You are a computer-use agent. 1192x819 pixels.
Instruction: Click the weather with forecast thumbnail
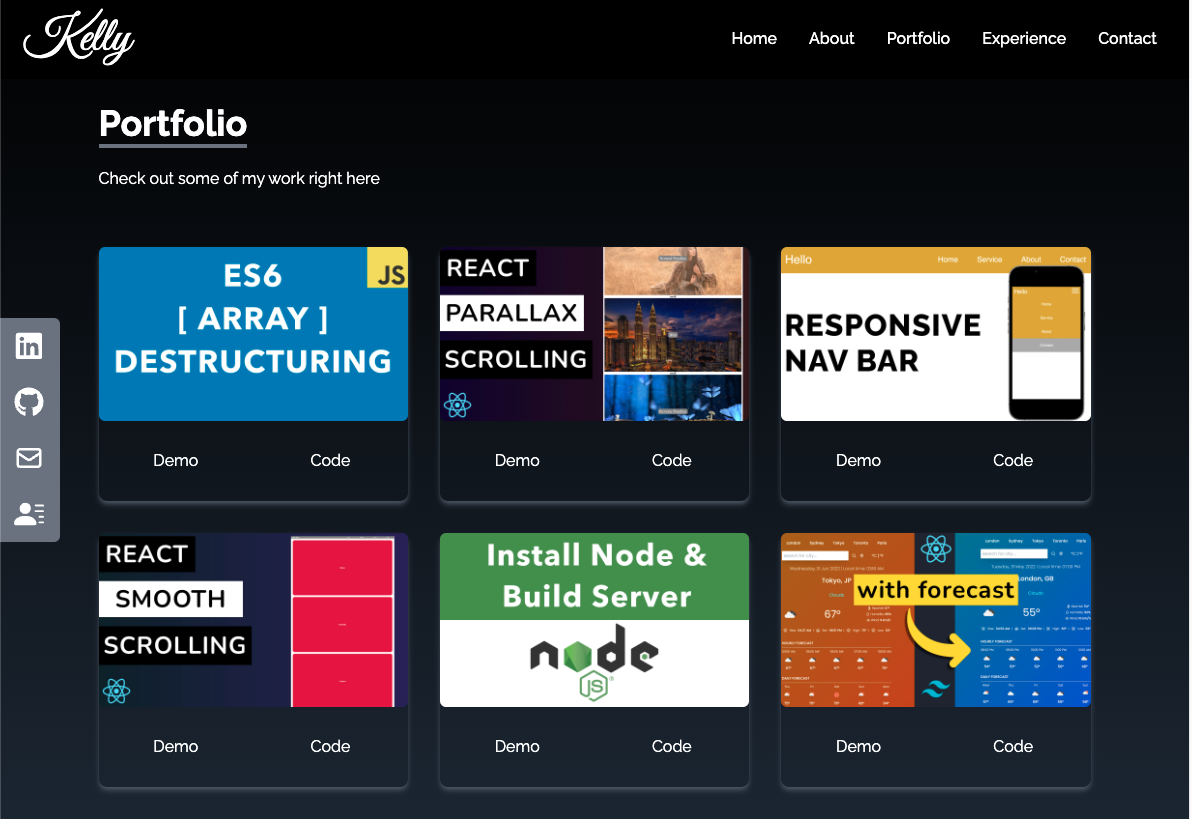tap(936, 620)
